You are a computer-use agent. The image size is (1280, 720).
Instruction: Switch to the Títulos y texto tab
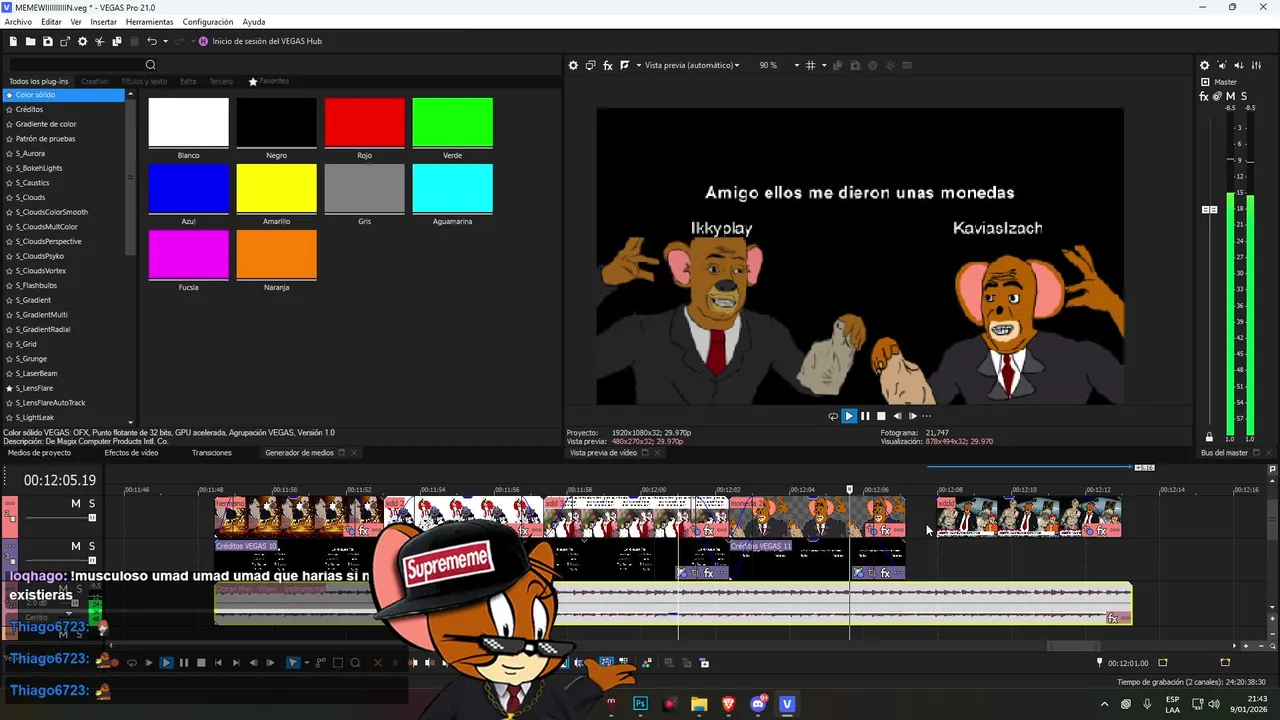144,81
